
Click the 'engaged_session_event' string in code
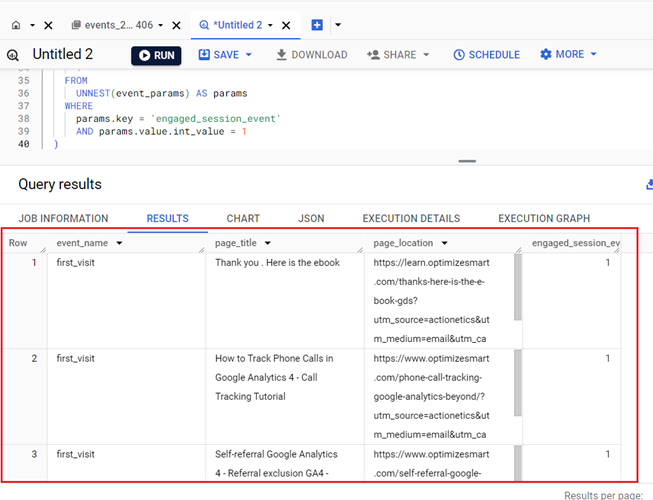click(216, 119)
